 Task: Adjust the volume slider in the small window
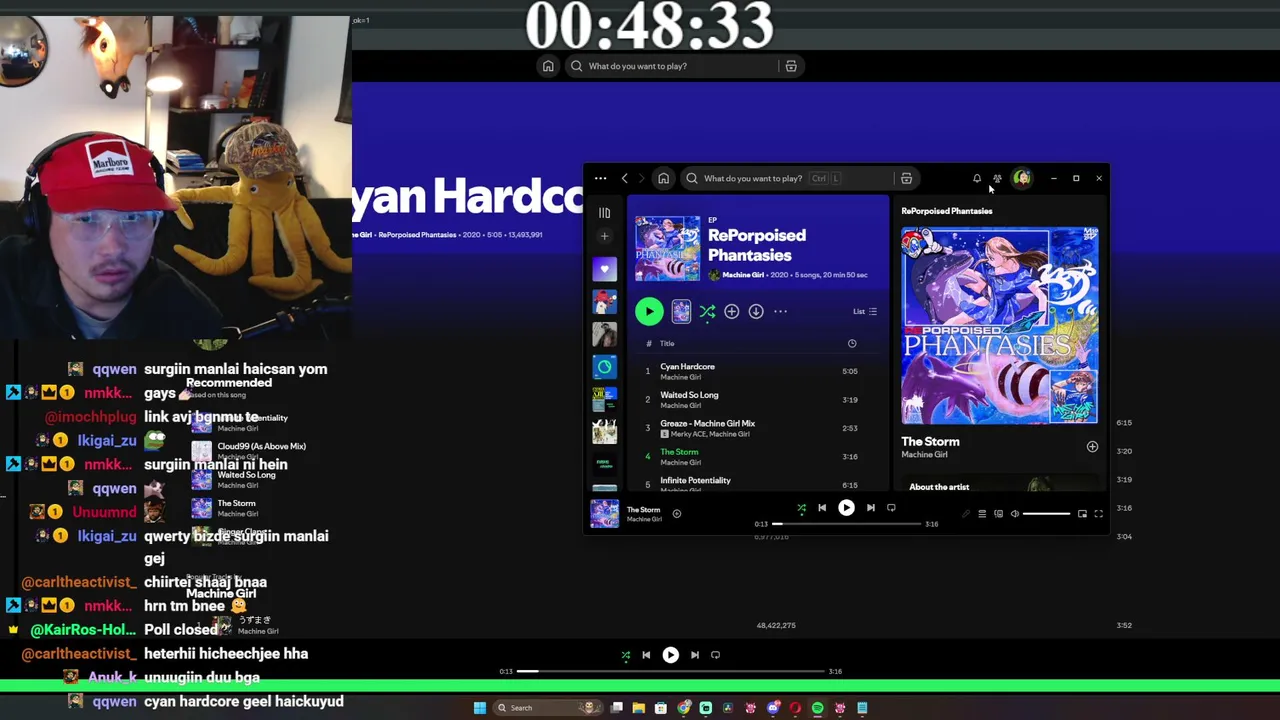(1046, 514)
